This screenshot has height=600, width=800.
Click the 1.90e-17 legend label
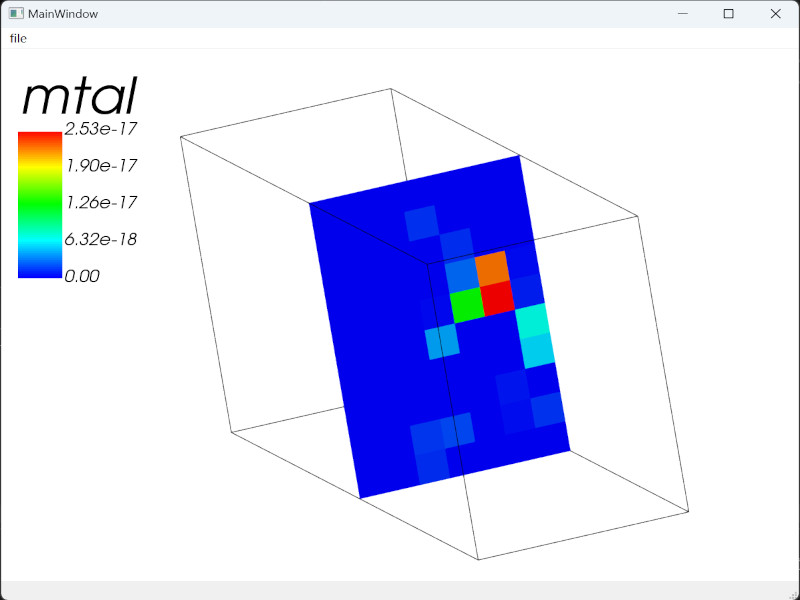[x=102, y=165]
